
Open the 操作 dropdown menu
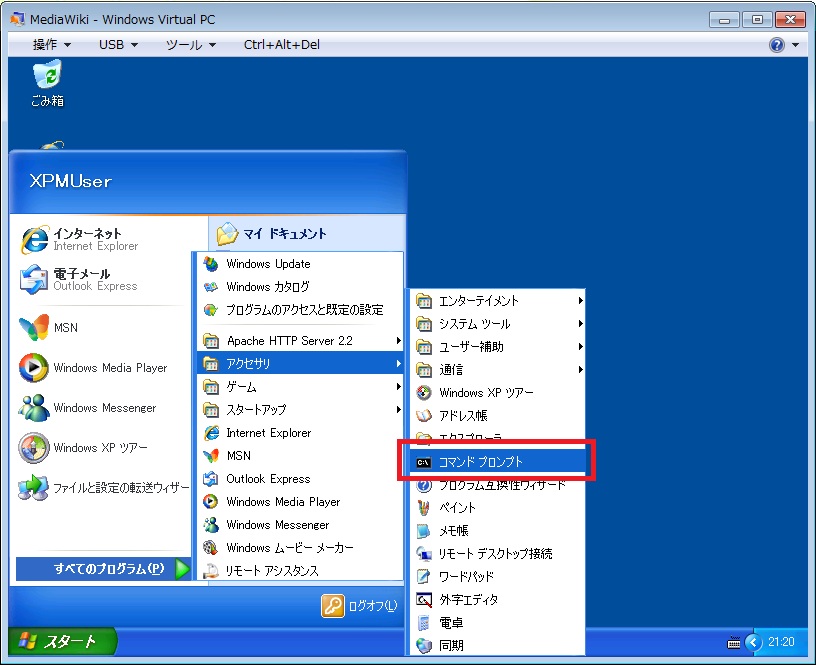[x=52, y=45]
